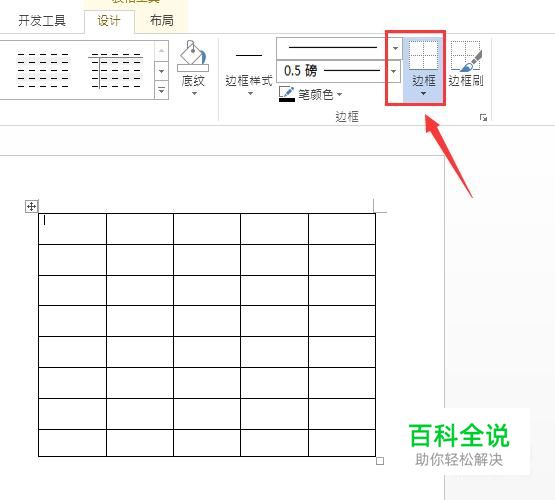Open the 开发工具 ribbon tab

pyautogui.click(x=42, y=21)
